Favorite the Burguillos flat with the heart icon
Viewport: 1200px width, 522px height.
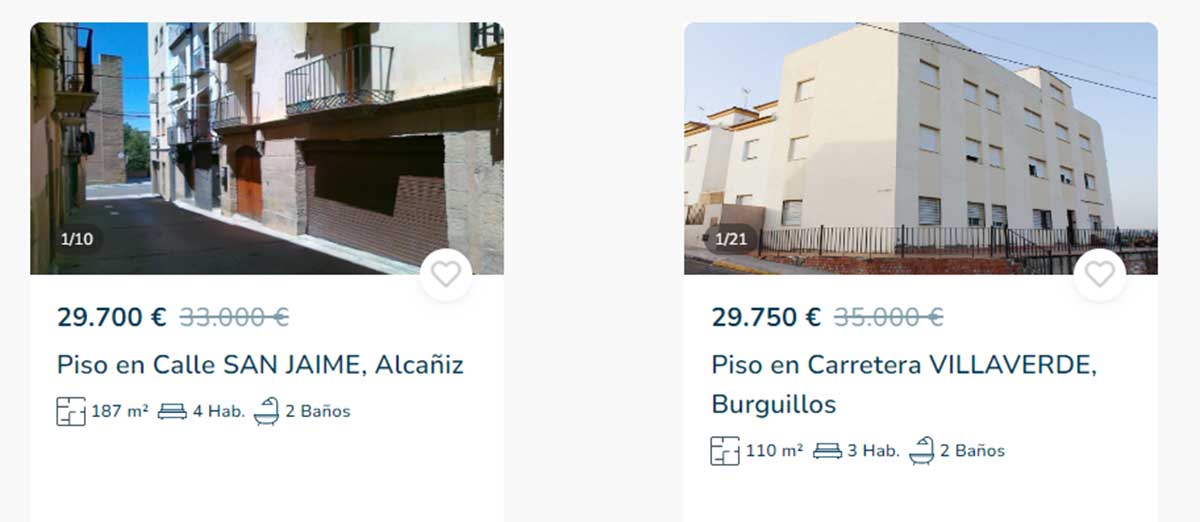pos(1100,274)
